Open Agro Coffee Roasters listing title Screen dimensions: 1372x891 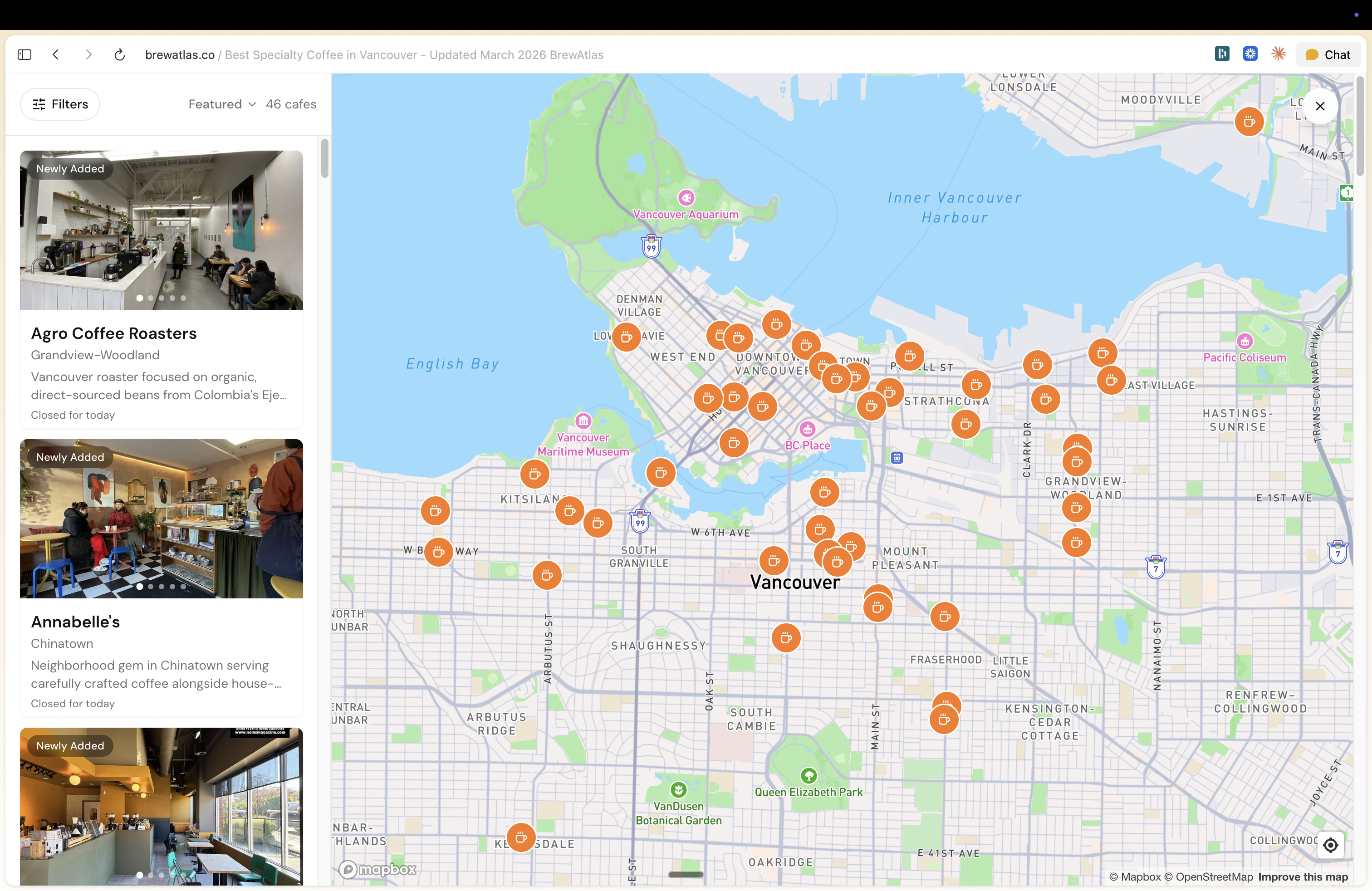point(113,333)
